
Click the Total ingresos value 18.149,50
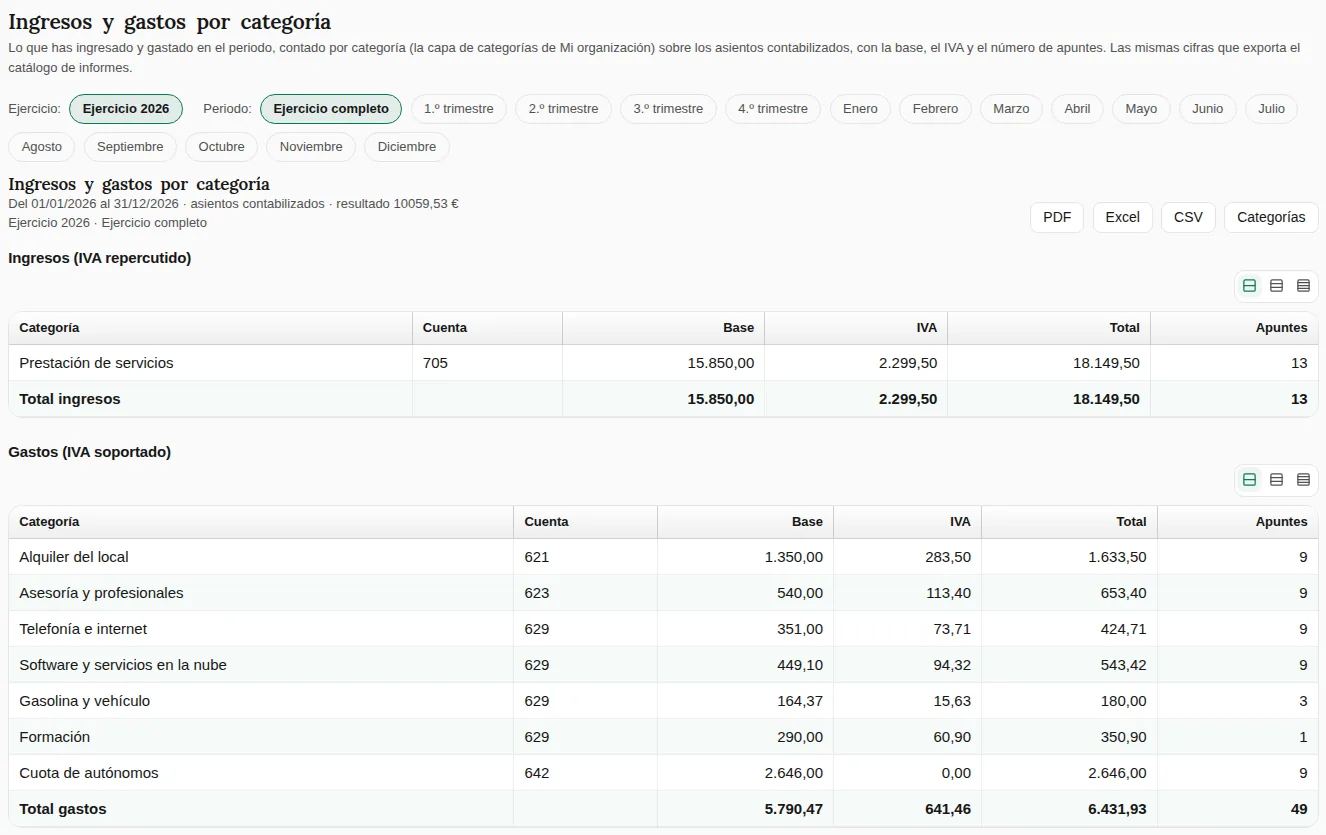tap(1106, 399)
